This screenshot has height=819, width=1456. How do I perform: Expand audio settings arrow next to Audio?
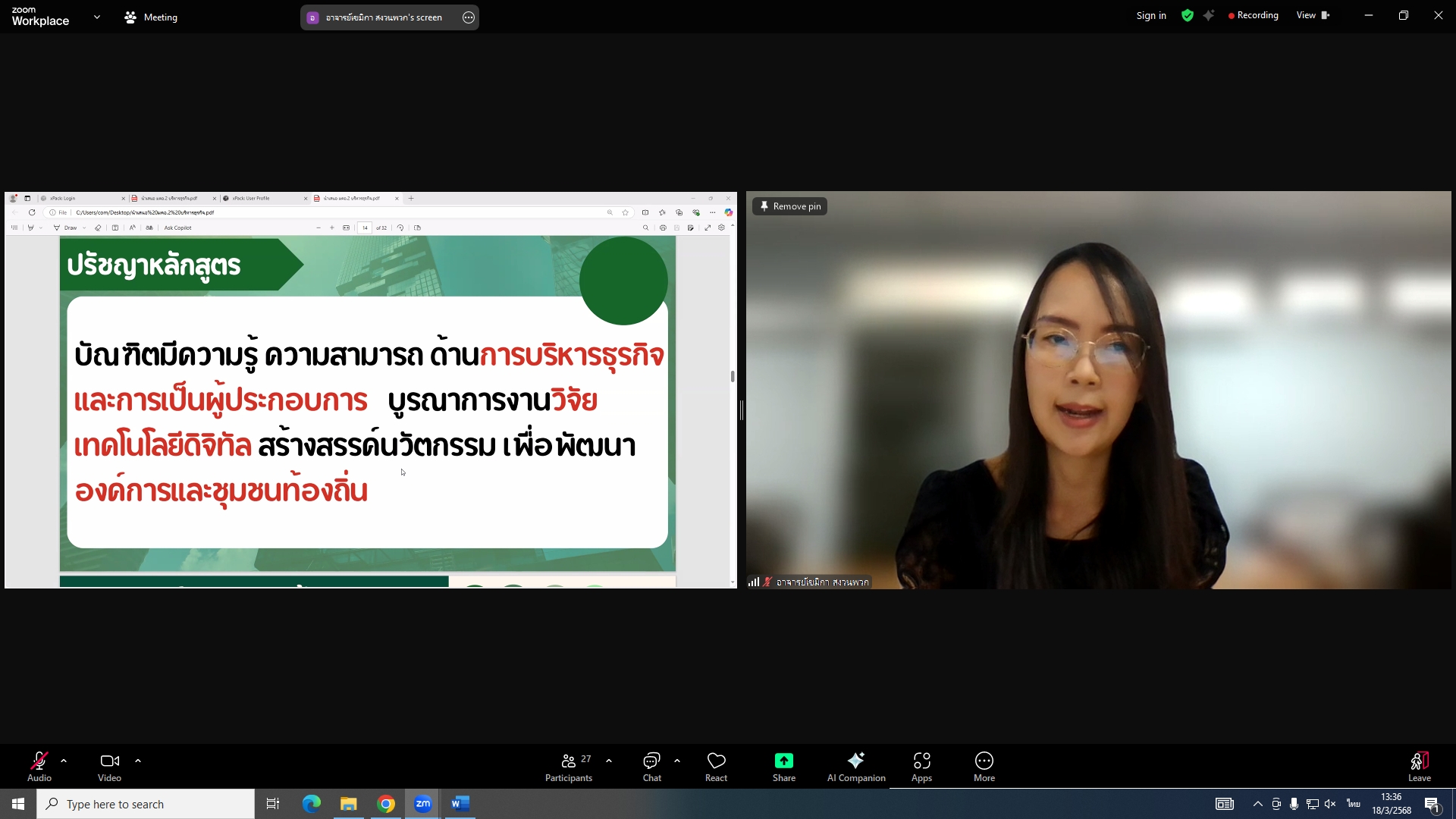click(64, 760)
